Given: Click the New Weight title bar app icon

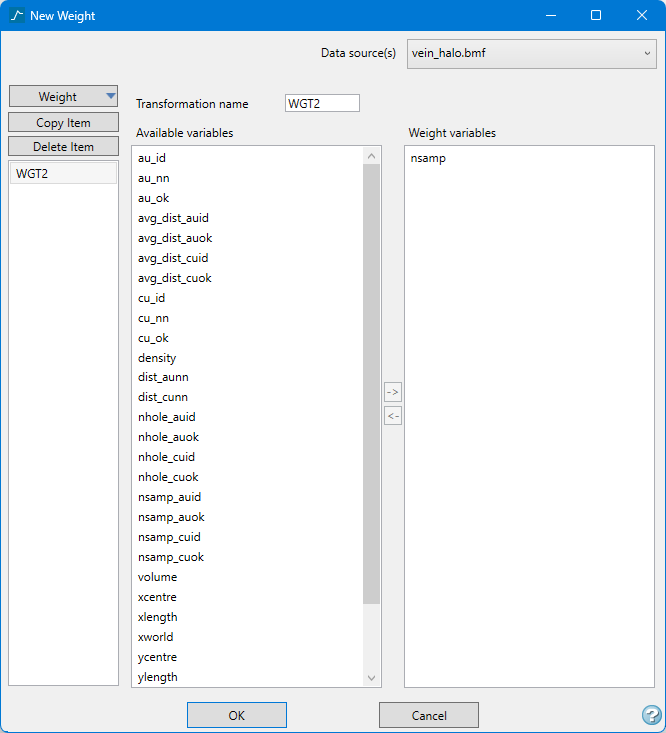Looking at the screenshot, I should [16, 16].
